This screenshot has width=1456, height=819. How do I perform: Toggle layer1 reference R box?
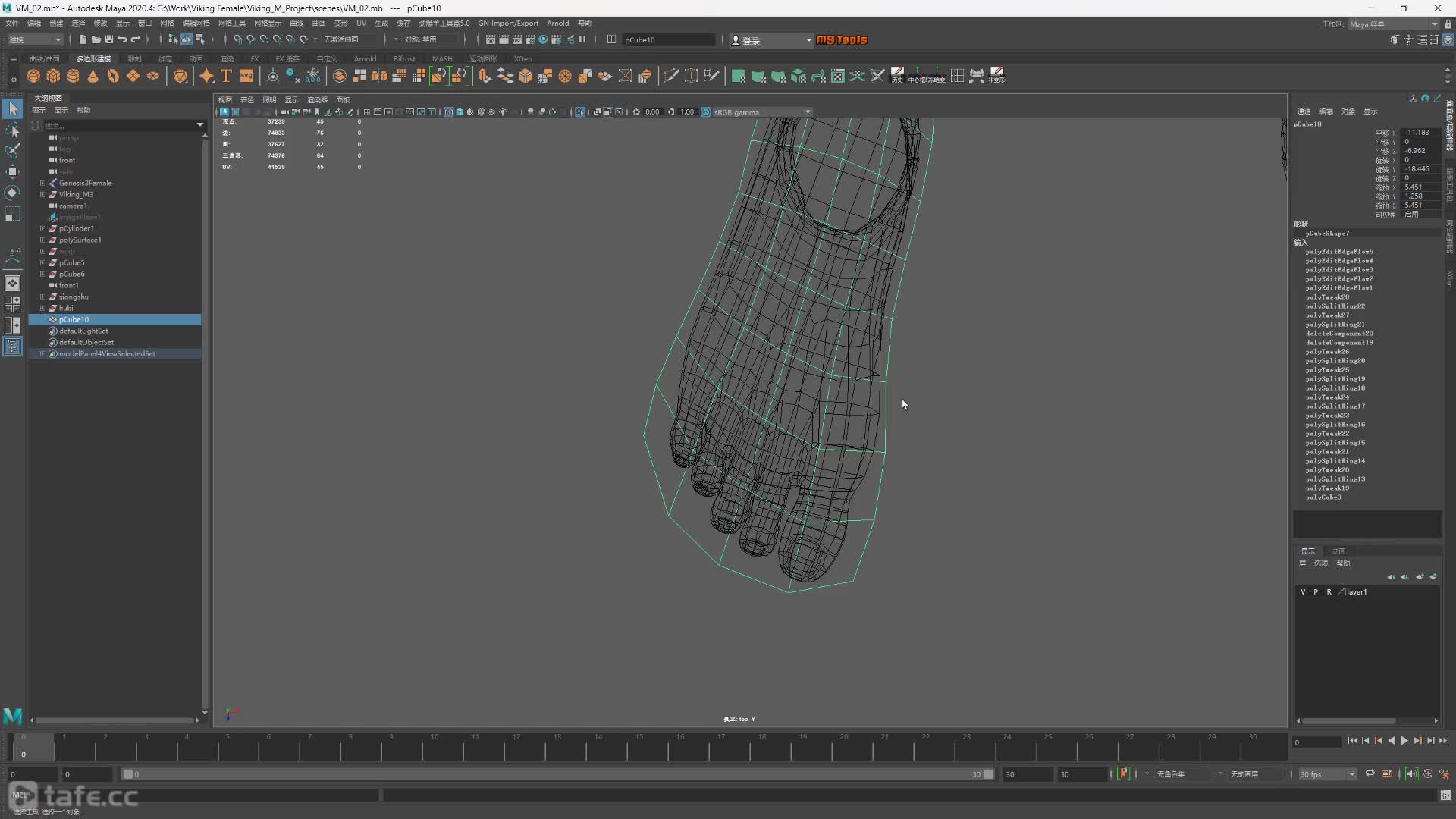(1329, 592)
